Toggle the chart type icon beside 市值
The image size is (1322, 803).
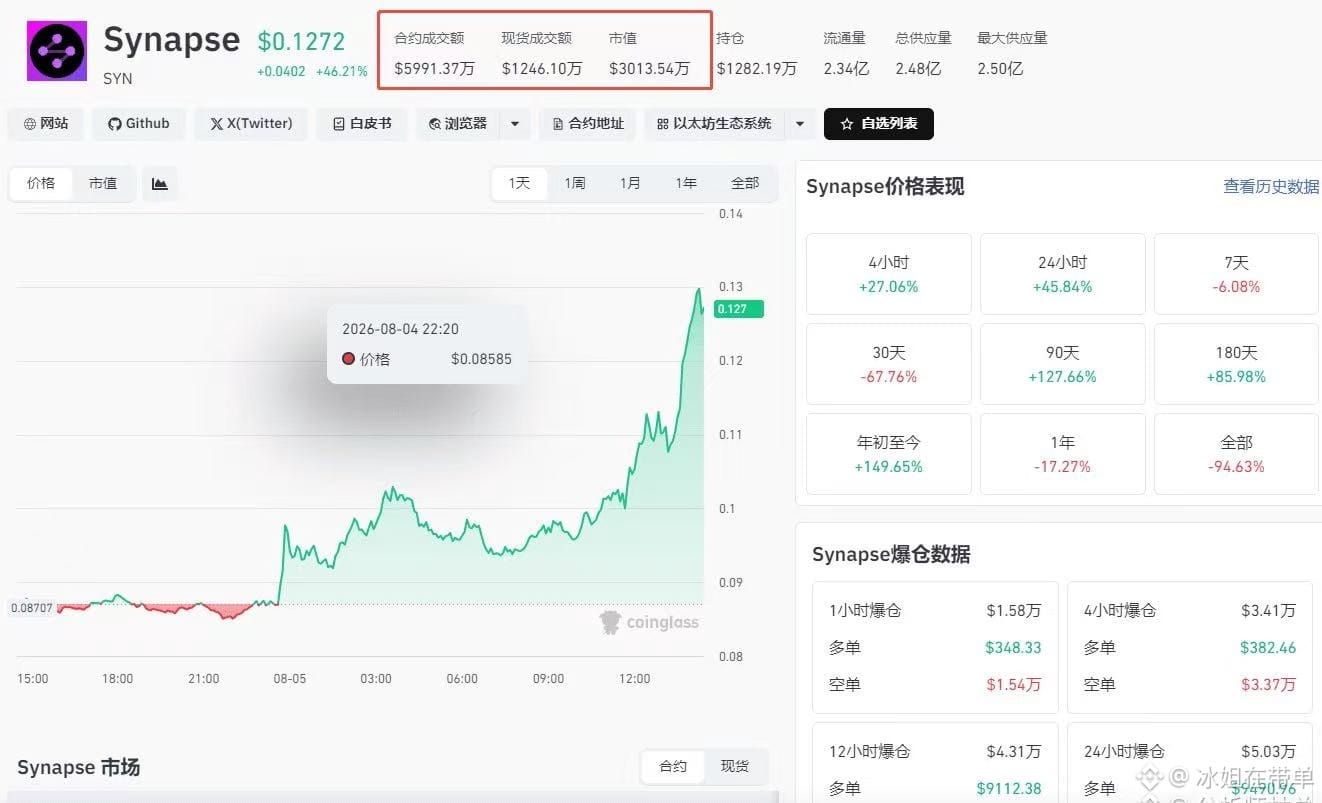[x=160, y=184]
